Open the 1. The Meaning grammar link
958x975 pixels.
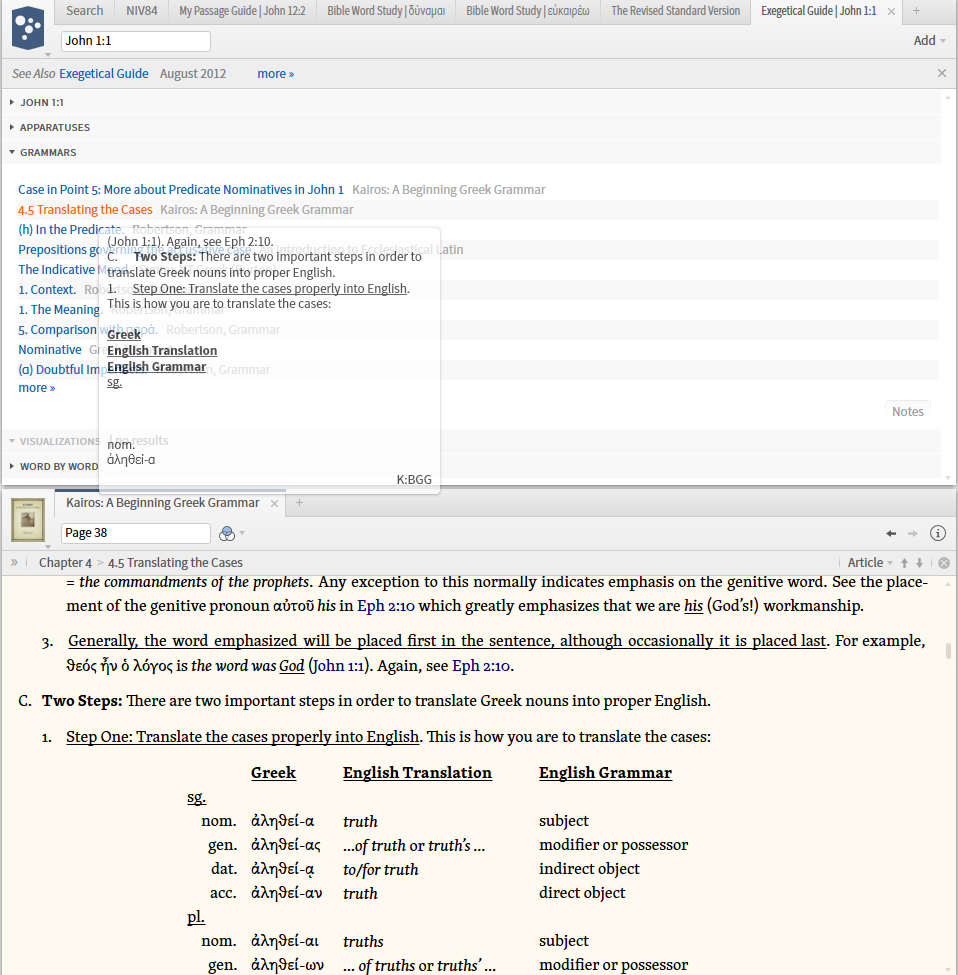coord(59,310)
